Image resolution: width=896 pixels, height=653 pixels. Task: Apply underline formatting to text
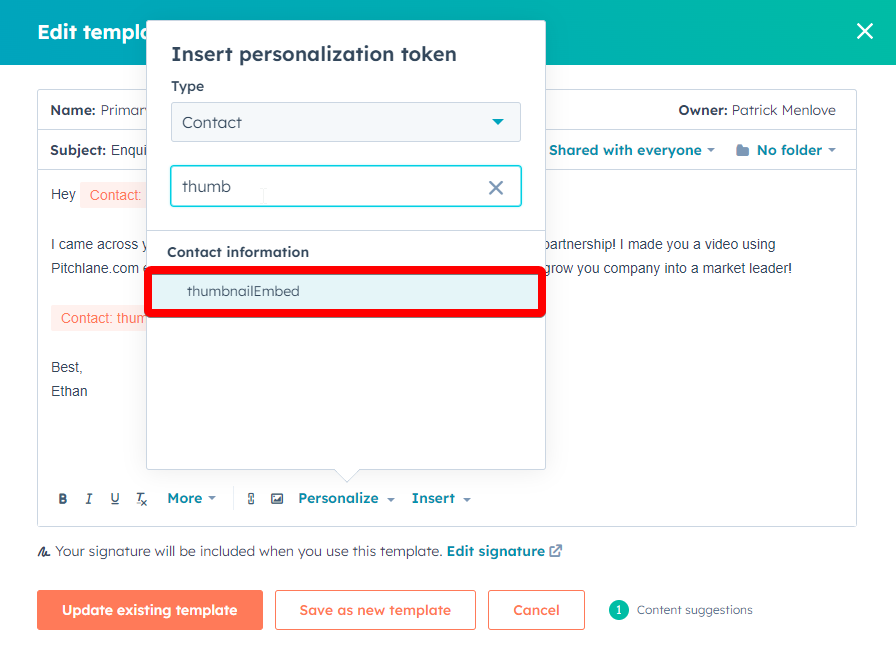[x=115, y=499]
